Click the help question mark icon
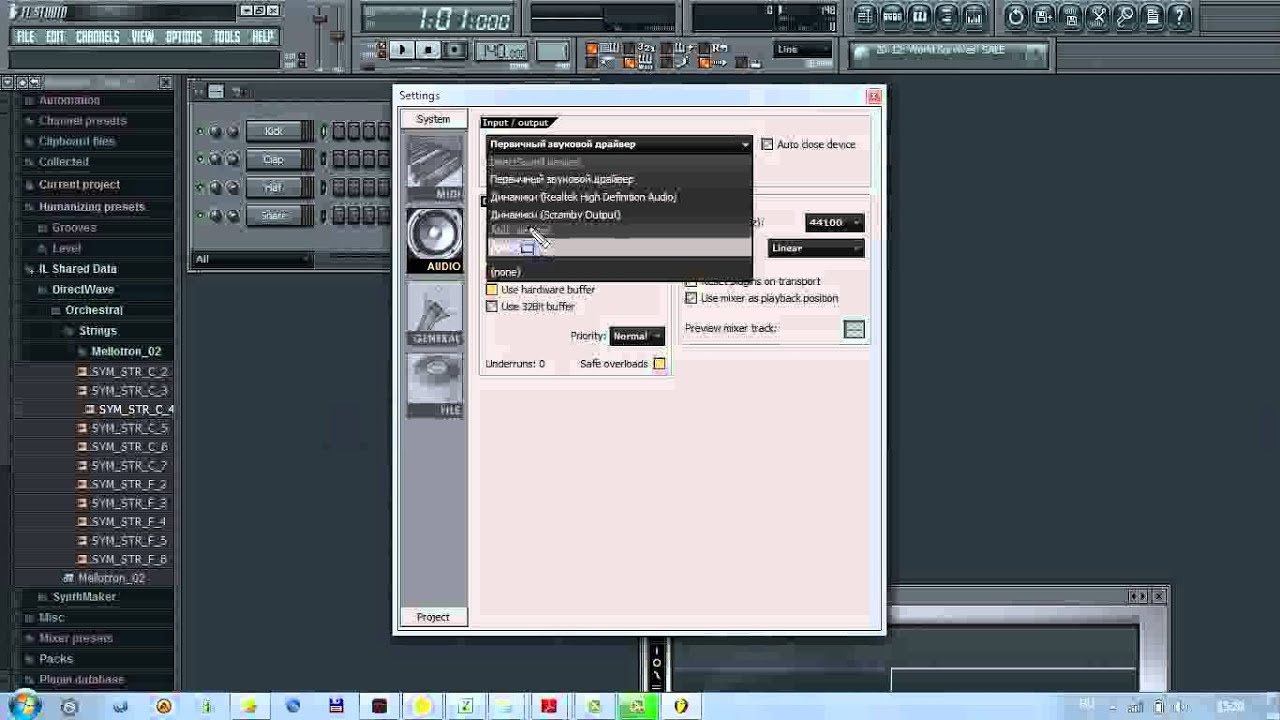Viewport: 1280px width, 720px height. [x=1180, y=16]
